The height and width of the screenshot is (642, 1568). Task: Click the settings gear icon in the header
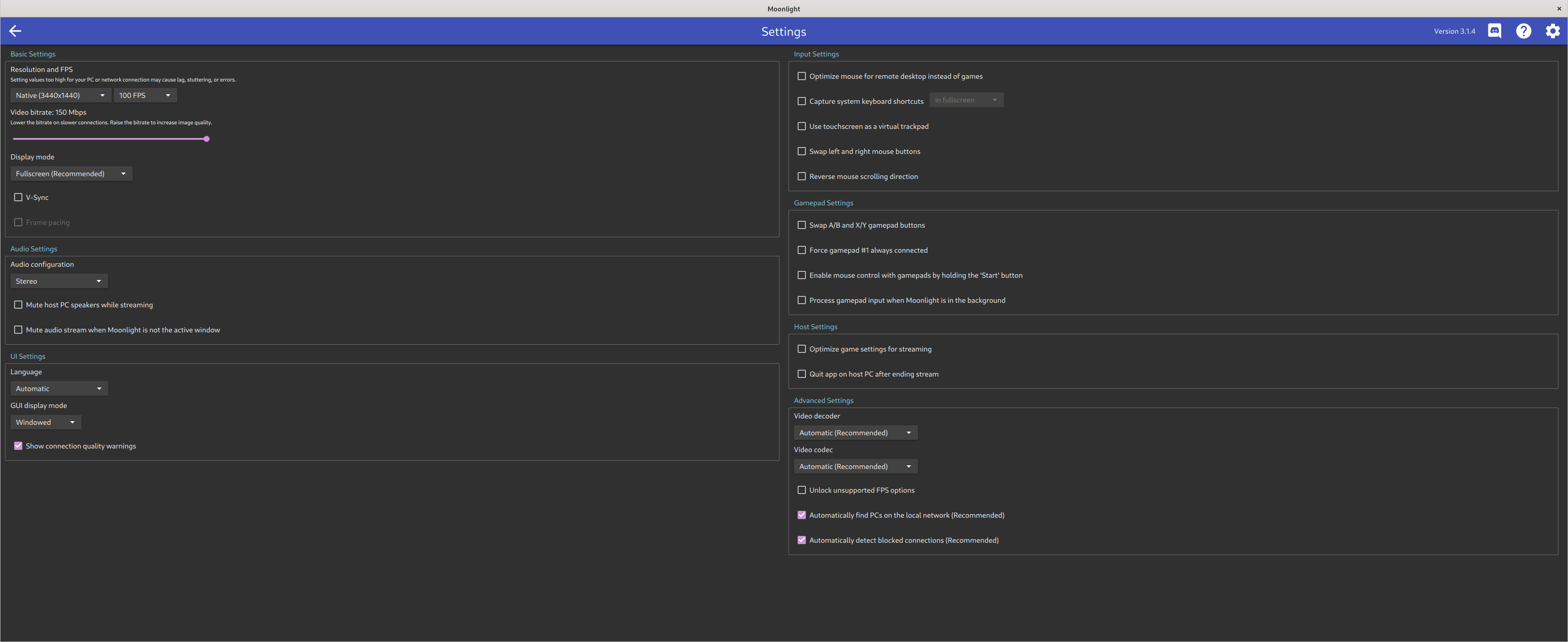click(1553, 31)
